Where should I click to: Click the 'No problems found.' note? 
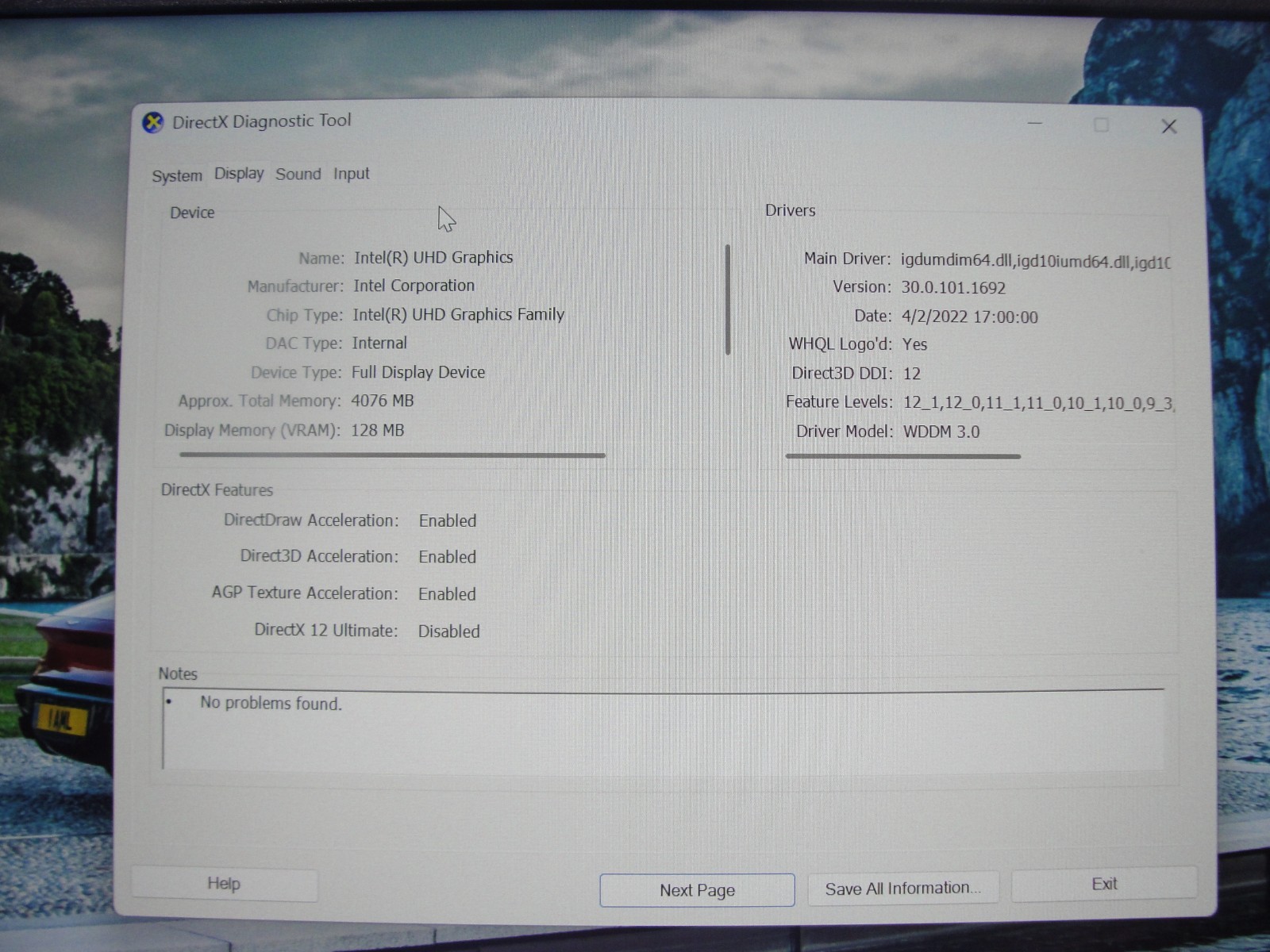[x=271, y=703]
